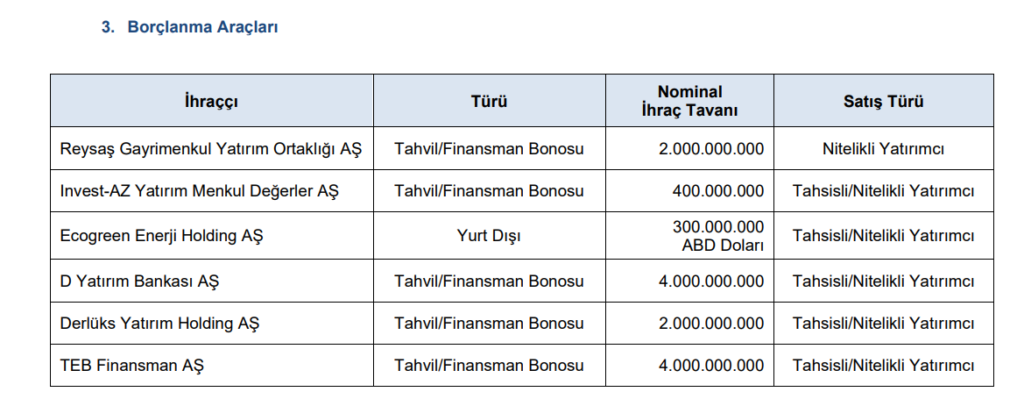The width and height of the screenshot is (1024, 406).
Task: Click the Nominal İhraç Tavanı header
Action: pos(690,101)
